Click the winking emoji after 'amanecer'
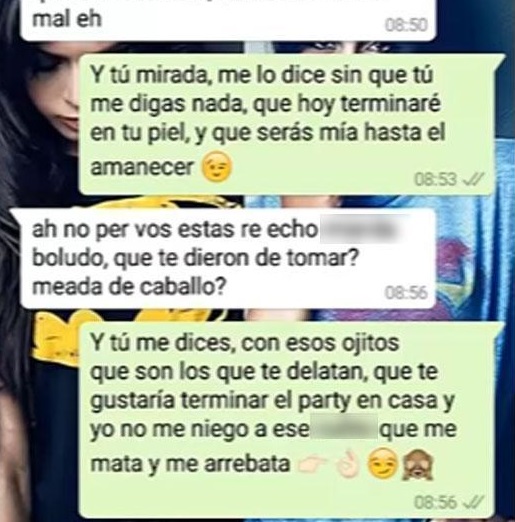Screen dimensions: 515x522 pyautogui.click(x=216, y=166)
